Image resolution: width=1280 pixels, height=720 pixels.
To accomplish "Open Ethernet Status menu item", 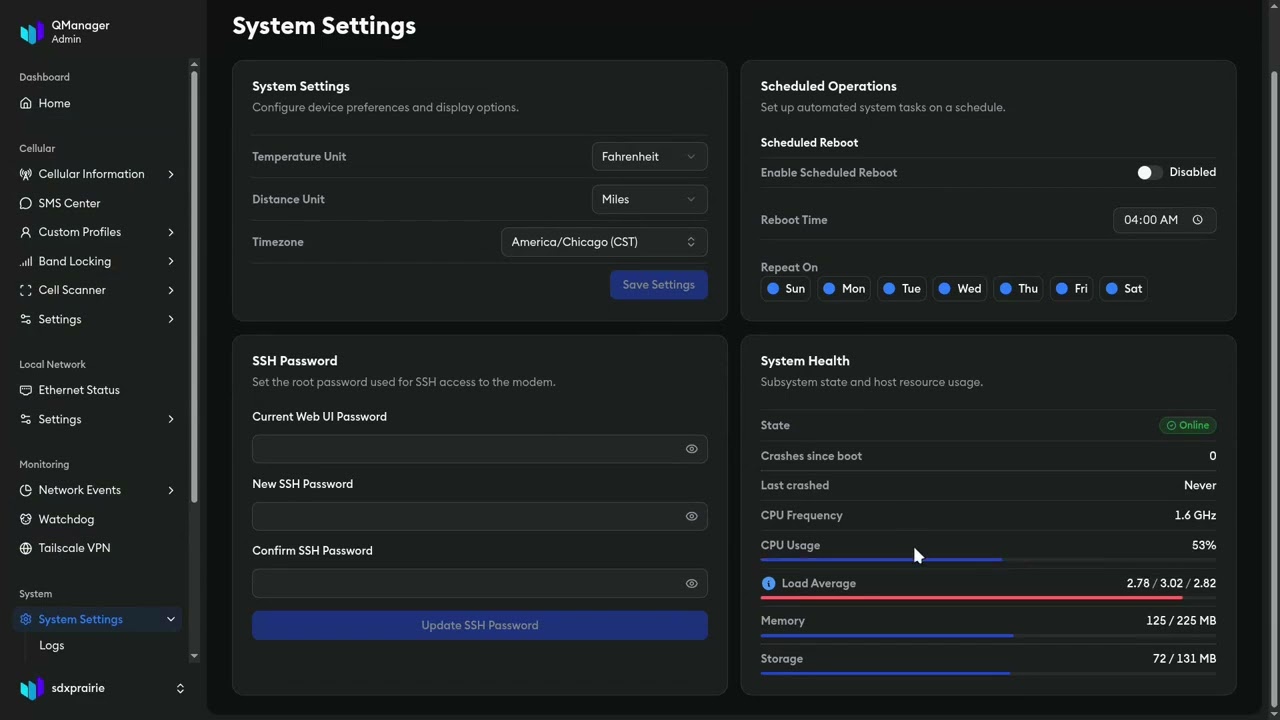I will coord(97,390).
